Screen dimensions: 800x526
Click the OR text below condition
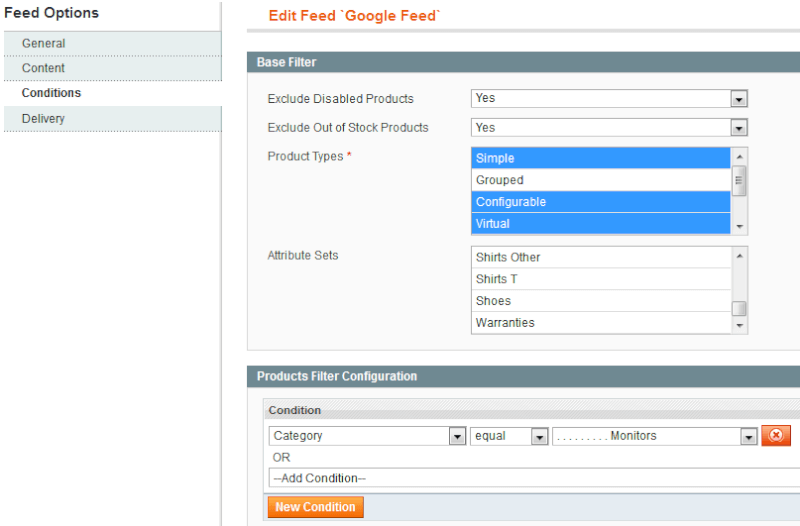tap(281, 458)
